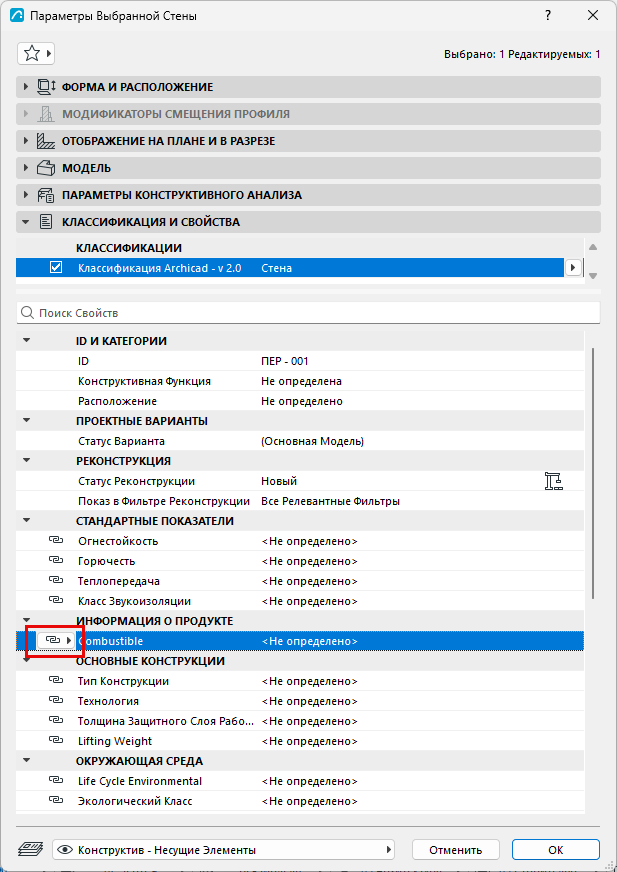Image resolution: width=617 pixels, height=872 pixels.
Task: Click link icon next to Lifting Weight
Action: (56, 741)
